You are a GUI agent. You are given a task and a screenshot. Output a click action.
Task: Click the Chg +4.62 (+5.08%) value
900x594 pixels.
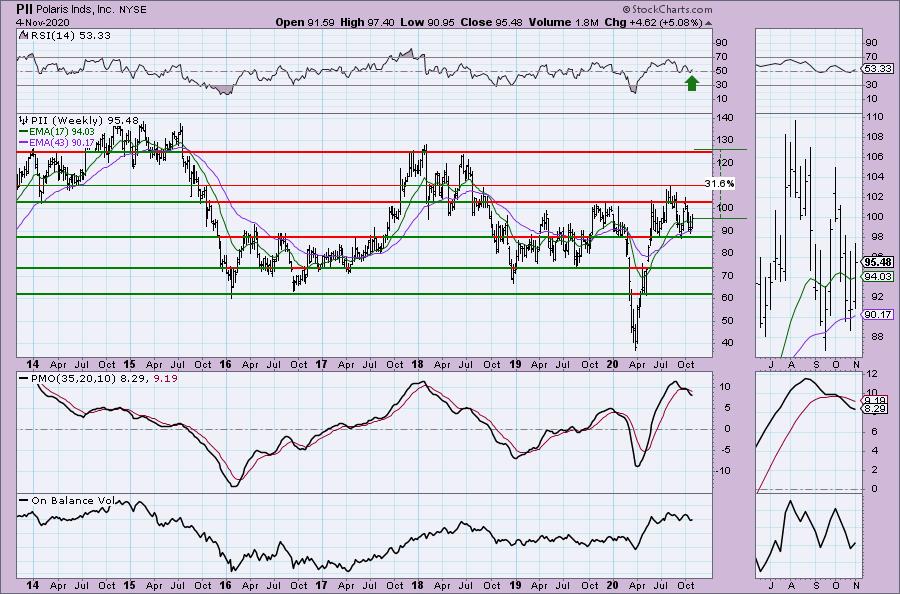(653, 22)
